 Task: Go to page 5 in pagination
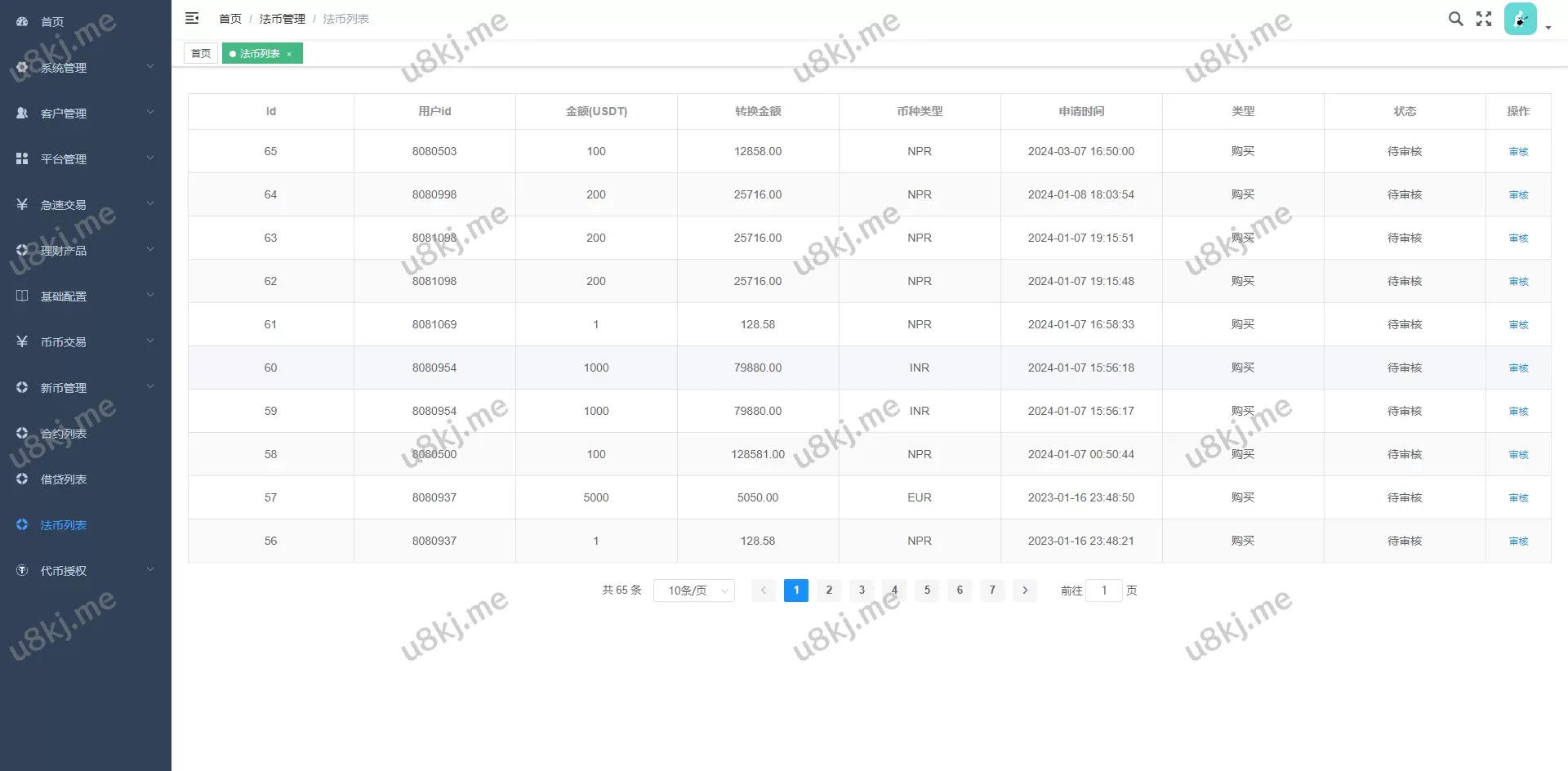pyautogui.click(x=927, y=590)
